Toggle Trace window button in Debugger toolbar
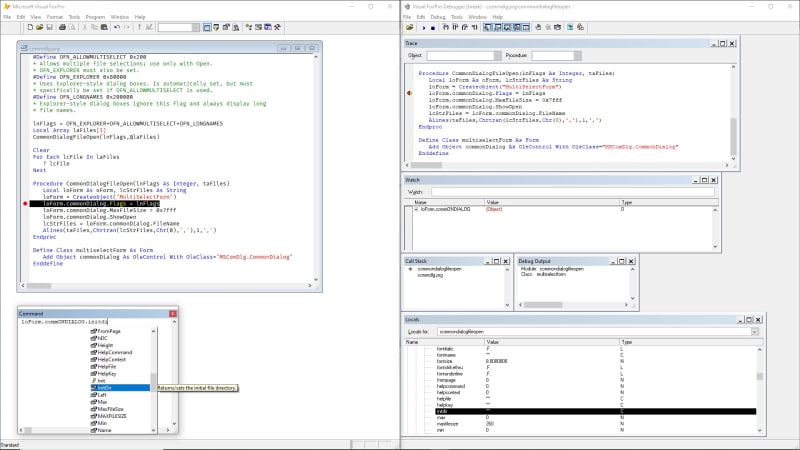 [487, 27]
